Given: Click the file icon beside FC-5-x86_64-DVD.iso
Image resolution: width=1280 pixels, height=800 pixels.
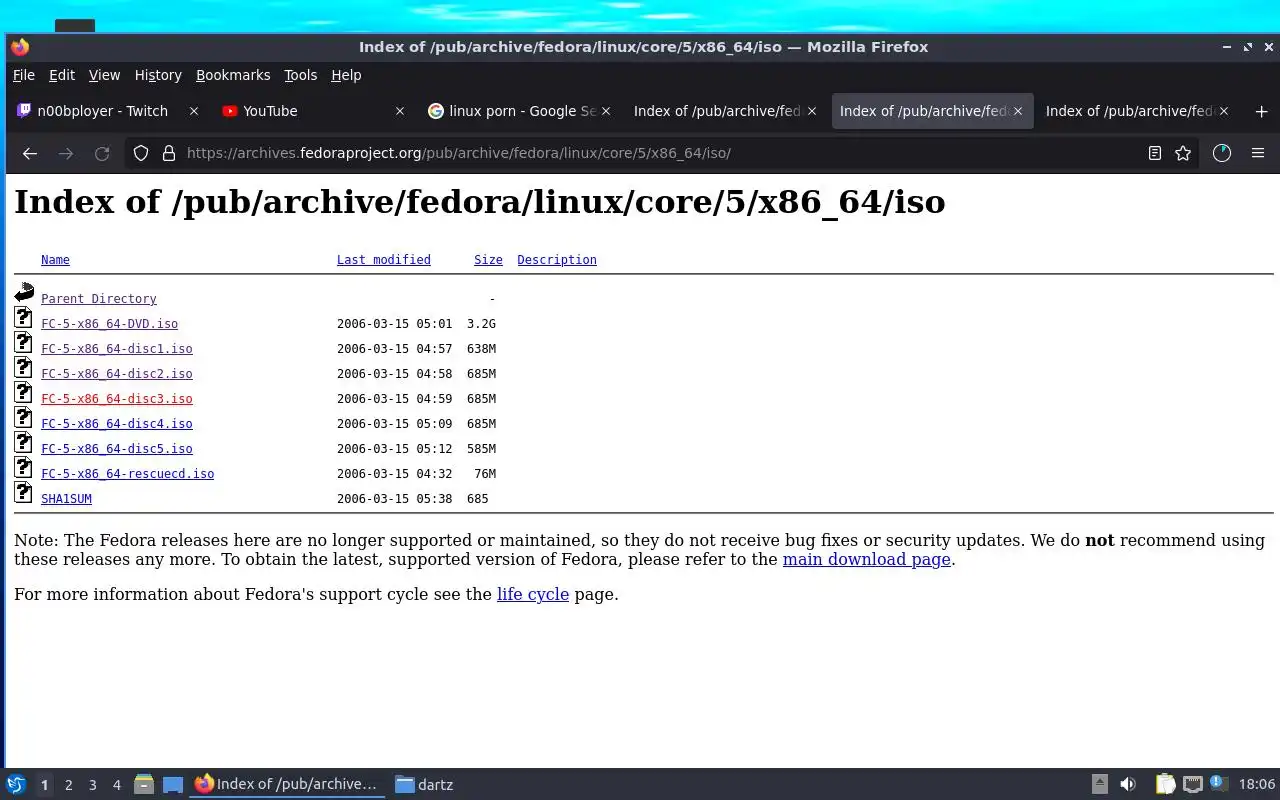Looking at the screenshot, I should (x=24, y=317).
